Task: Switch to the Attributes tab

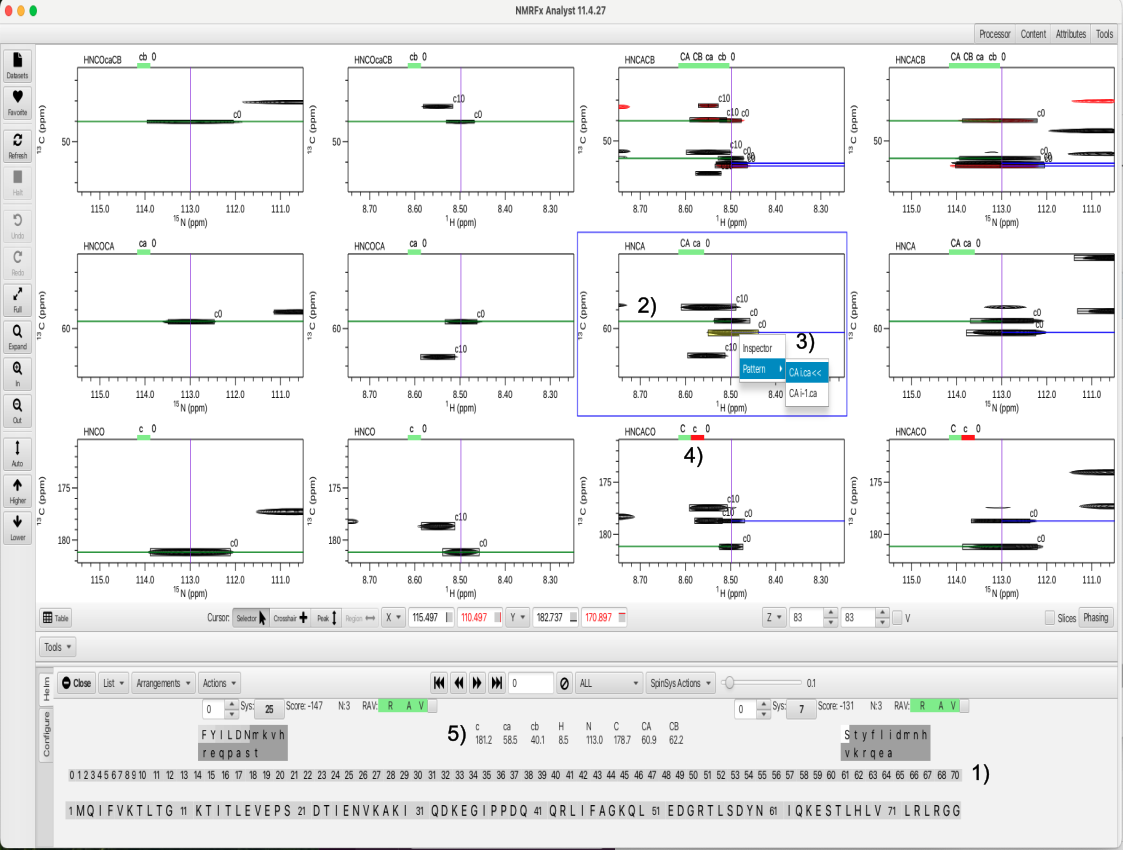Action: (x=1070, y=33)
